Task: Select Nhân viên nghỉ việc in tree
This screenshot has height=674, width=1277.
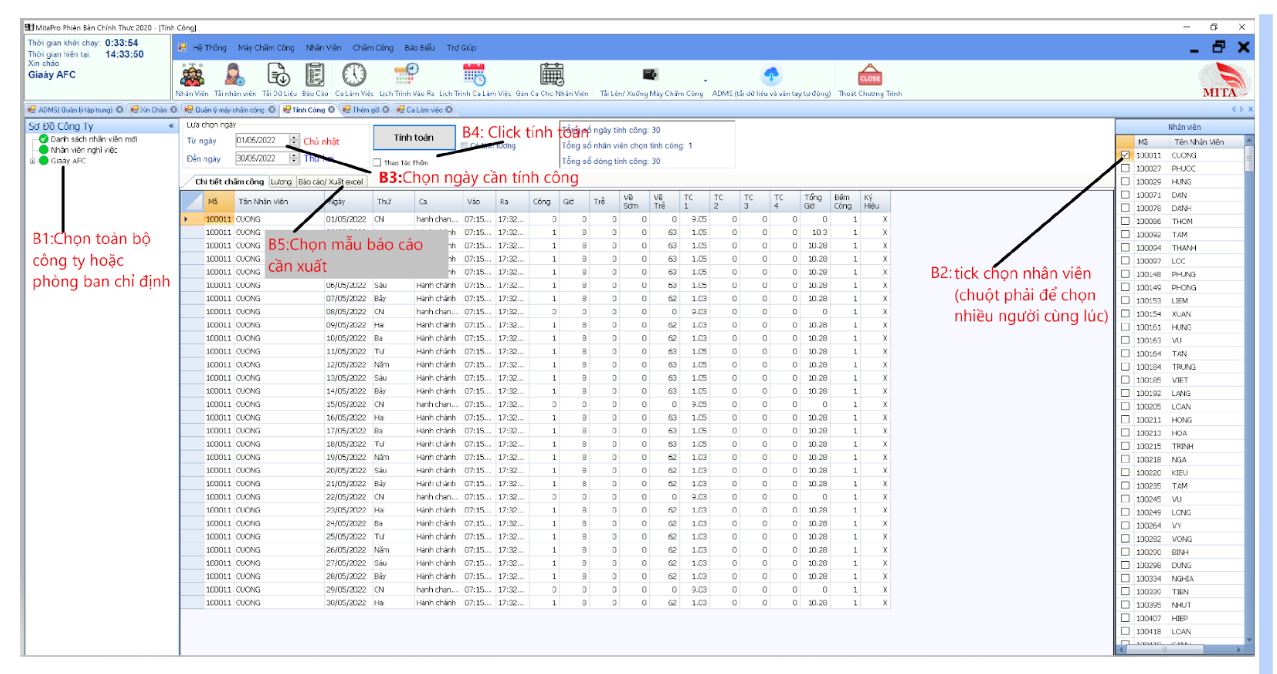Action: 83,148
